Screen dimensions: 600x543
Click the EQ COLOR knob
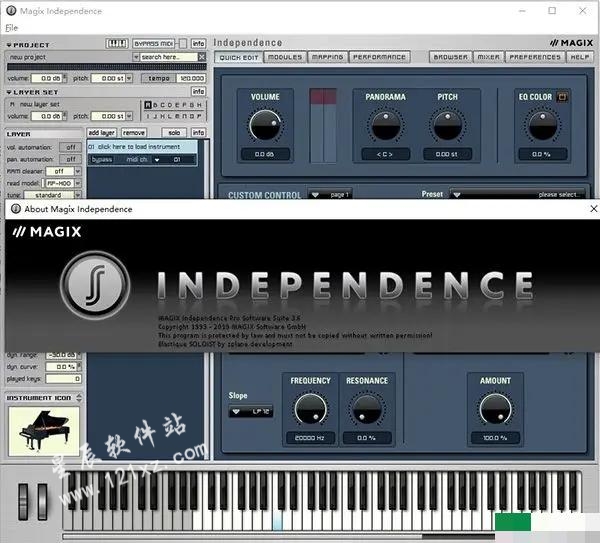[543, 125]
